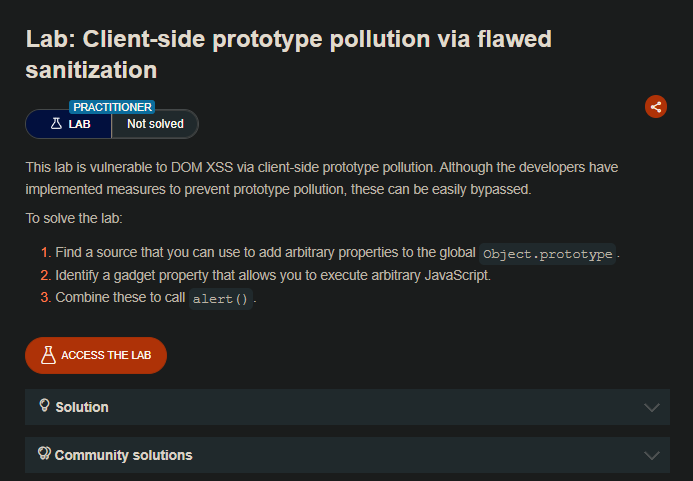Open the Community solutions accordion label

(x=123, y=455)
